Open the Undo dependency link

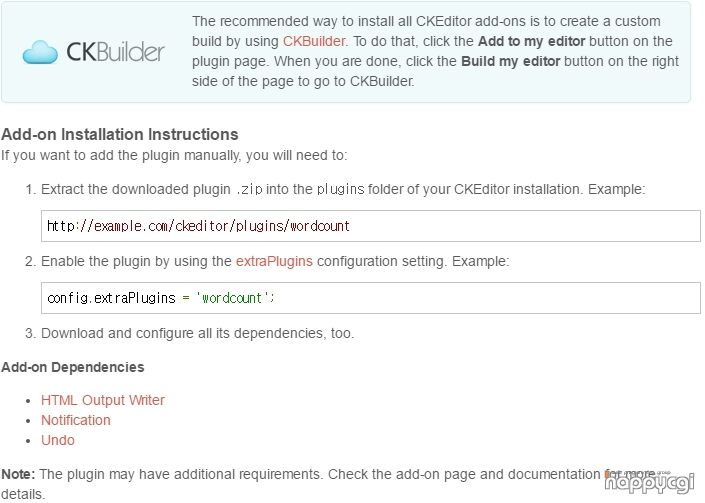58,440
